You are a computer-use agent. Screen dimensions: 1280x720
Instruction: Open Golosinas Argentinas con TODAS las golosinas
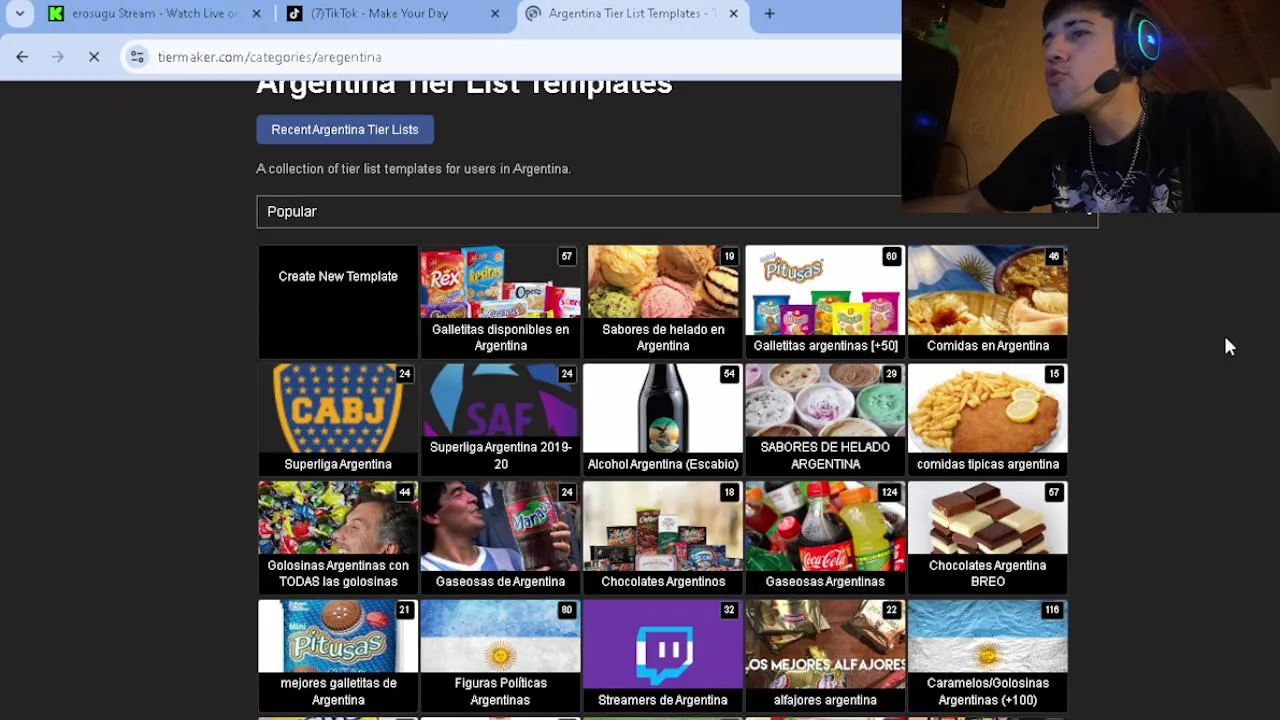(x=338, y=537)
